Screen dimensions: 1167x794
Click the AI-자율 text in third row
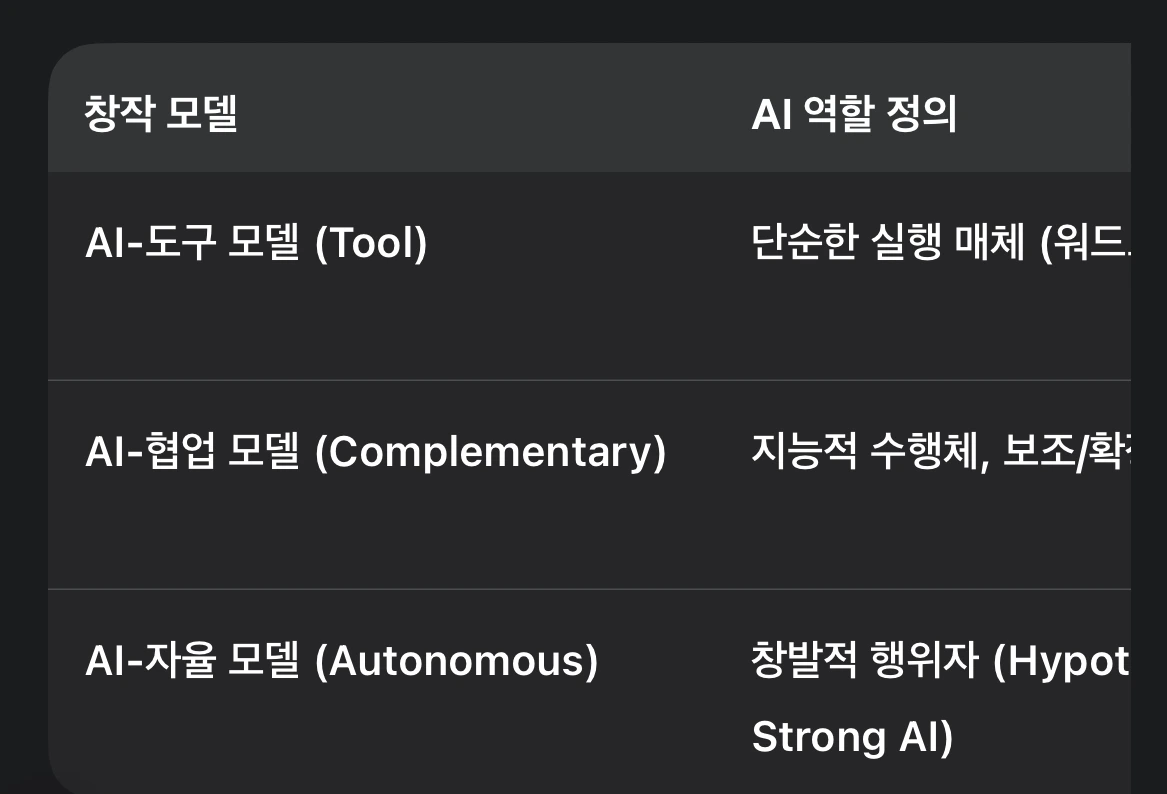tap(150, 661)
